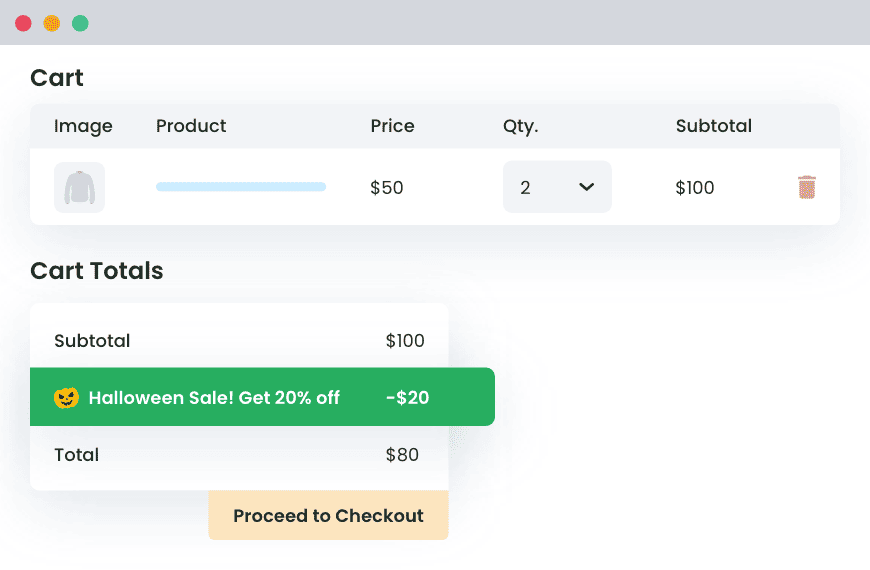Click the $50 item price

point(386,187)
